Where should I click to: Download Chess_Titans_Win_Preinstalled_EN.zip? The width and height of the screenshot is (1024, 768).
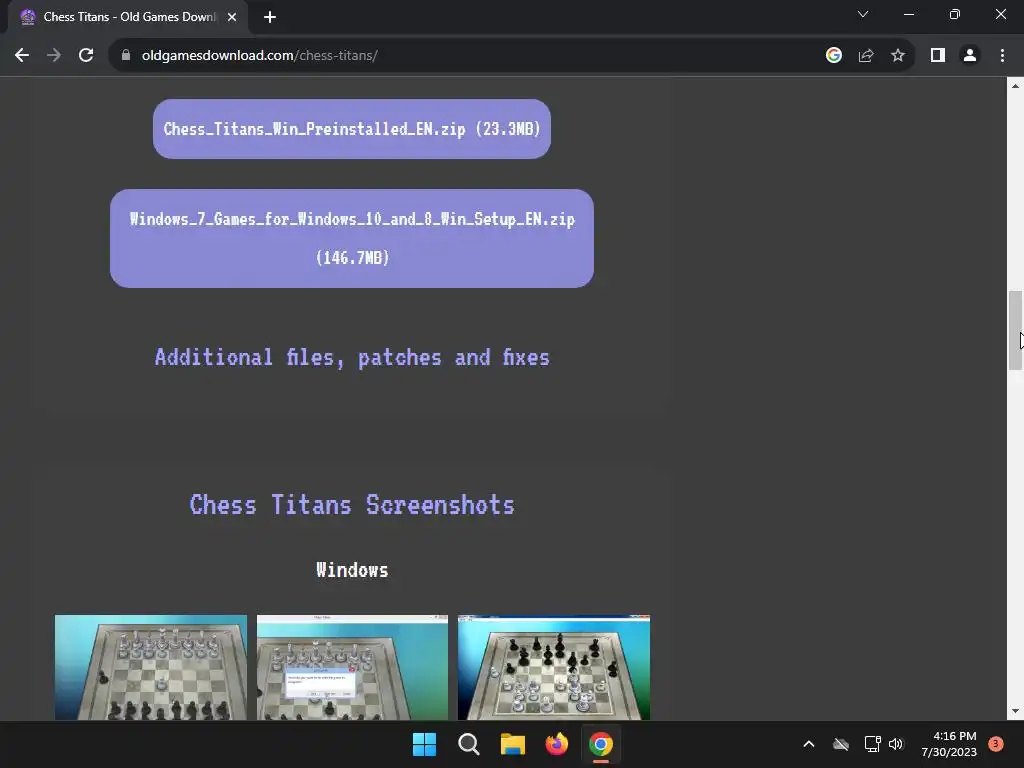352,129
